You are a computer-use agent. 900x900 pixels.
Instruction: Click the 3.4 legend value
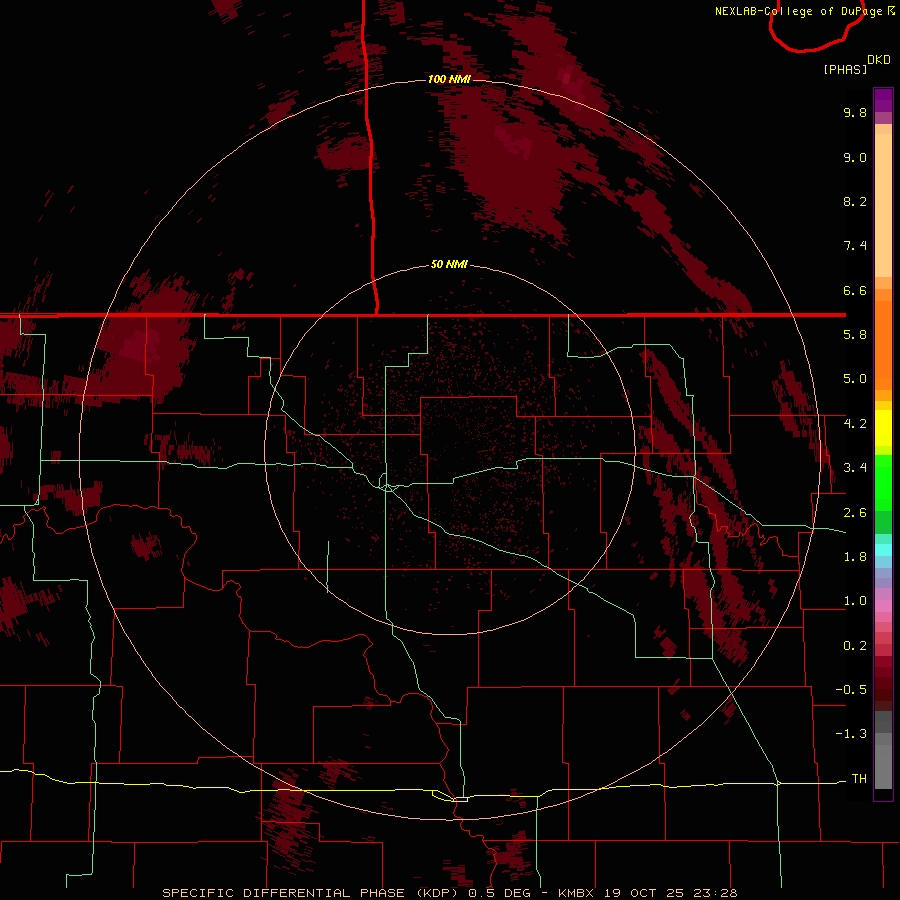click(855, 468)
